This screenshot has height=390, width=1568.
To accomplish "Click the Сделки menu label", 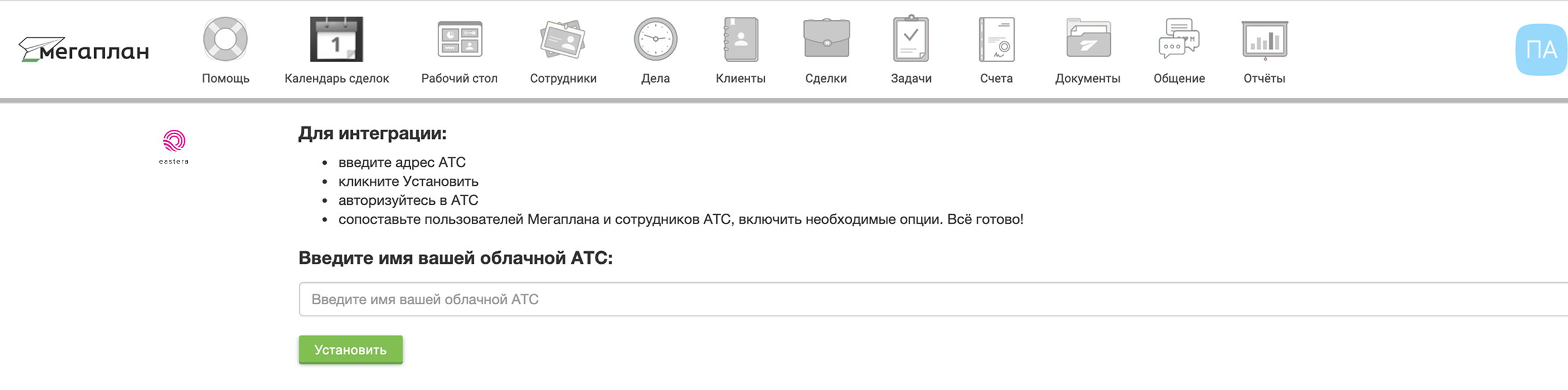I will point(826,78).
